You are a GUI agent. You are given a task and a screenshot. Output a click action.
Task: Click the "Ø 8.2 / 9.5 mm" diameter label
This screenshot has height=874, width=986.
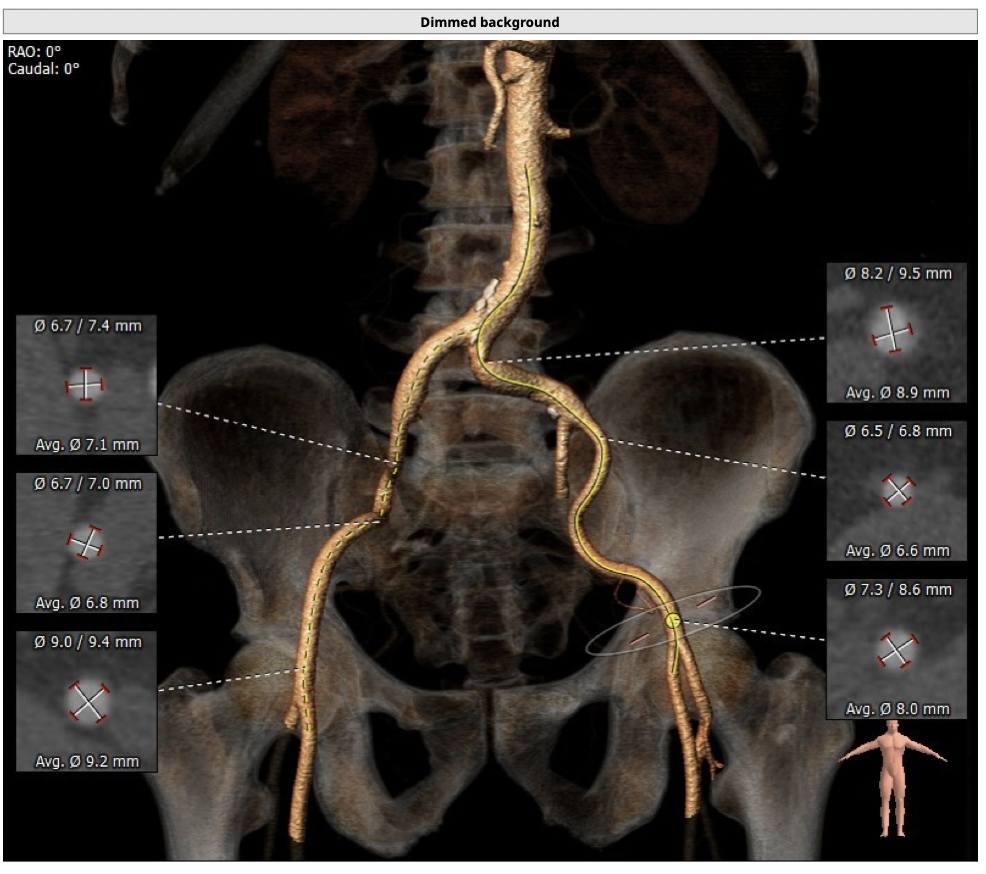coord(897,273)
